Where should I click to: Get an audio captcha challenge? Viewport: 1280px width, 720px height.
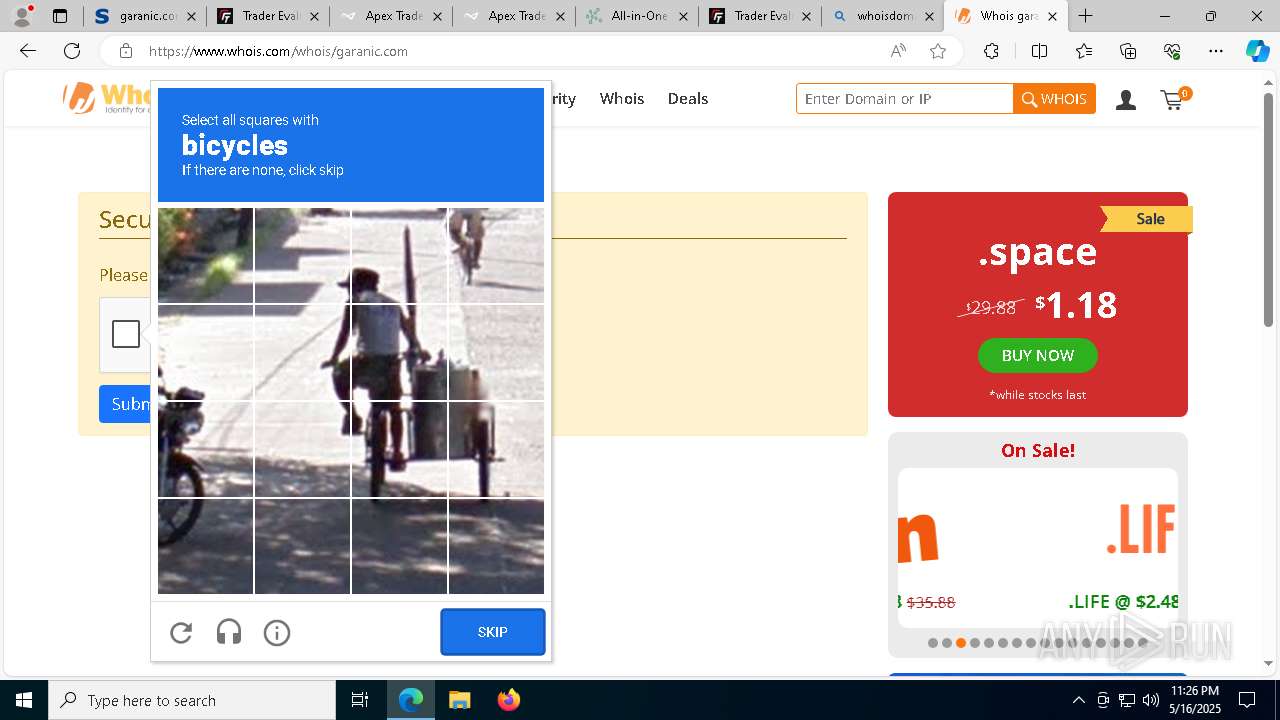point(229,632)
